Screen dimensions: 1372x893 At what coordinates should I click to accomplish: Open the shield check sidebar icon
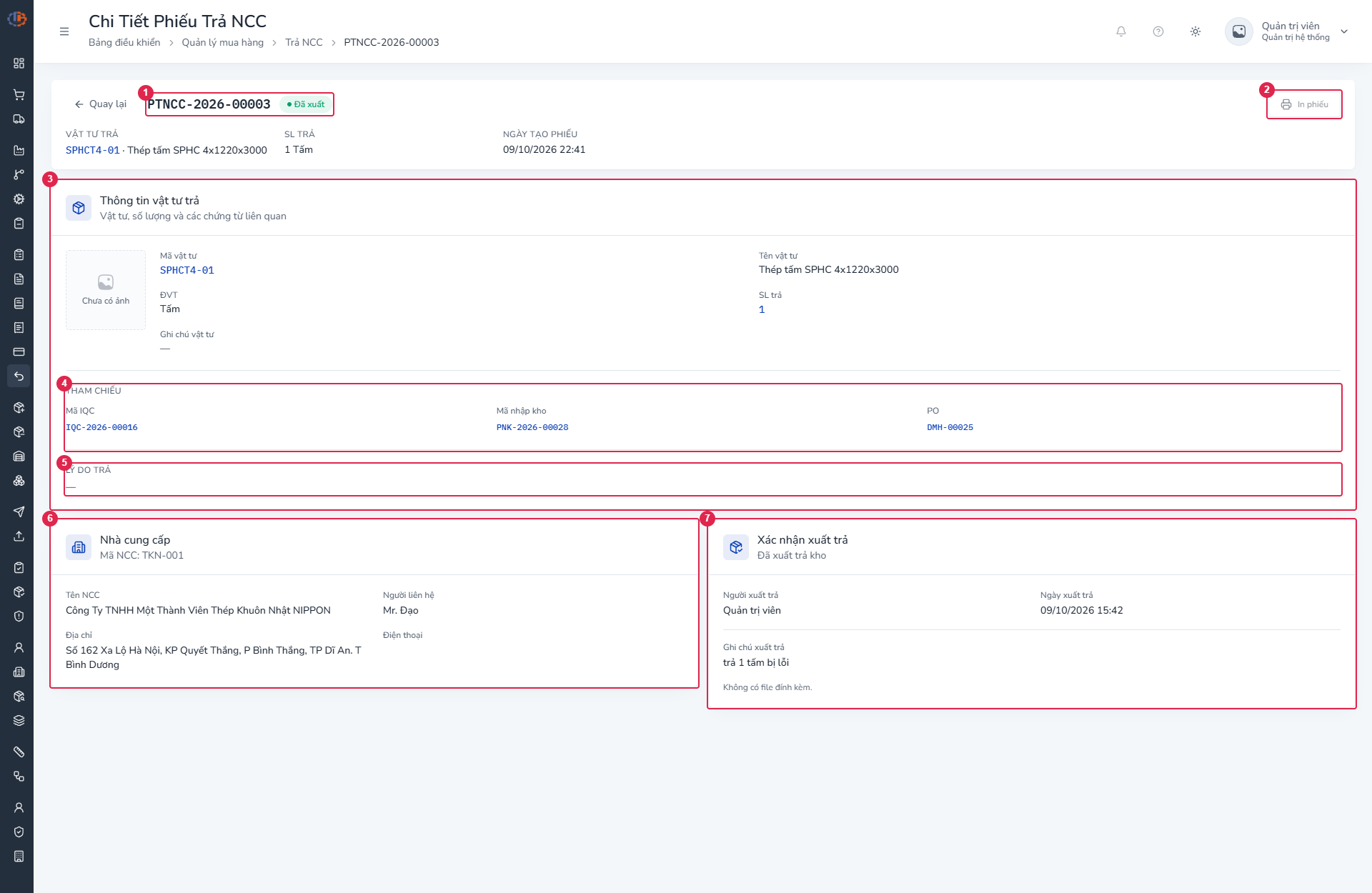pyautogui.click(x=19, y=832)
